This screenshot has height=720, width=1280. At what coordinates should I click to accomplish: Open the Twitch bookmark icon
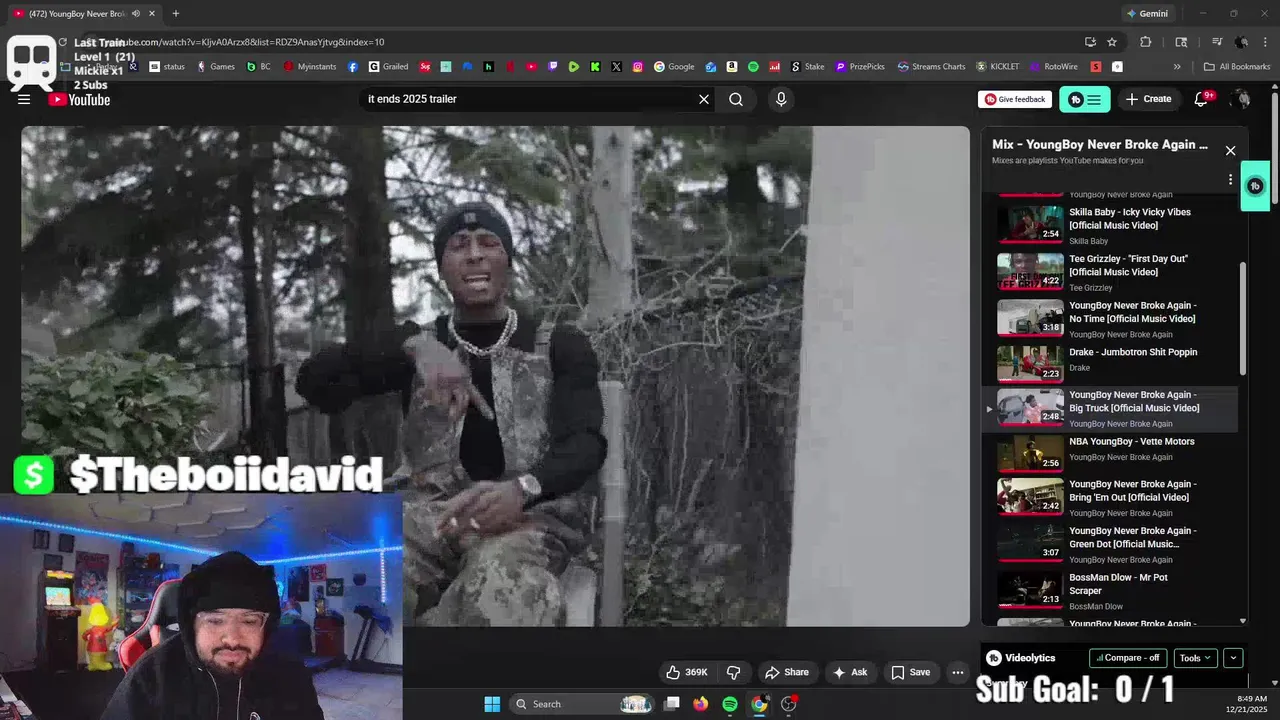(x=553, y=67)
